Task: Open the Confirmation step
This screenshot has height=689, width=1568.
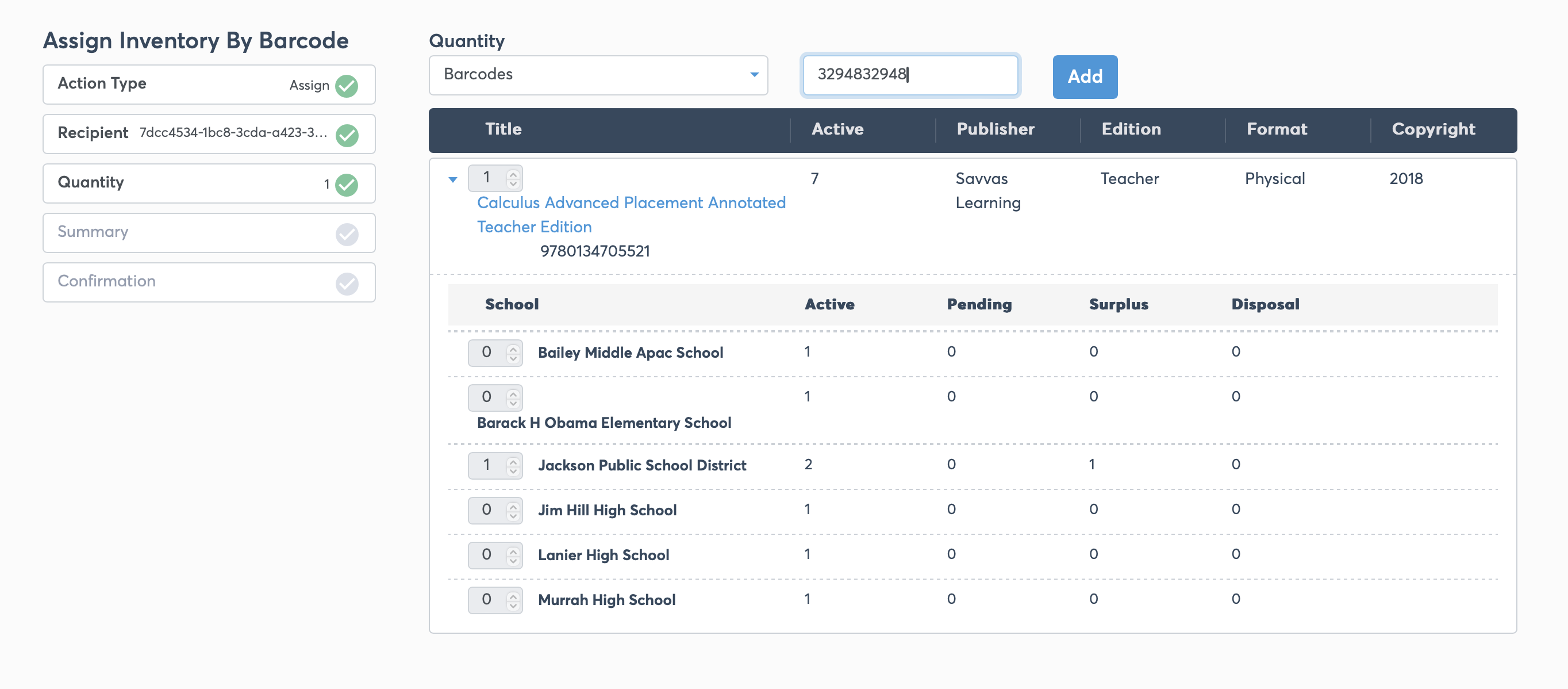Action: click(x=209, y=282)
